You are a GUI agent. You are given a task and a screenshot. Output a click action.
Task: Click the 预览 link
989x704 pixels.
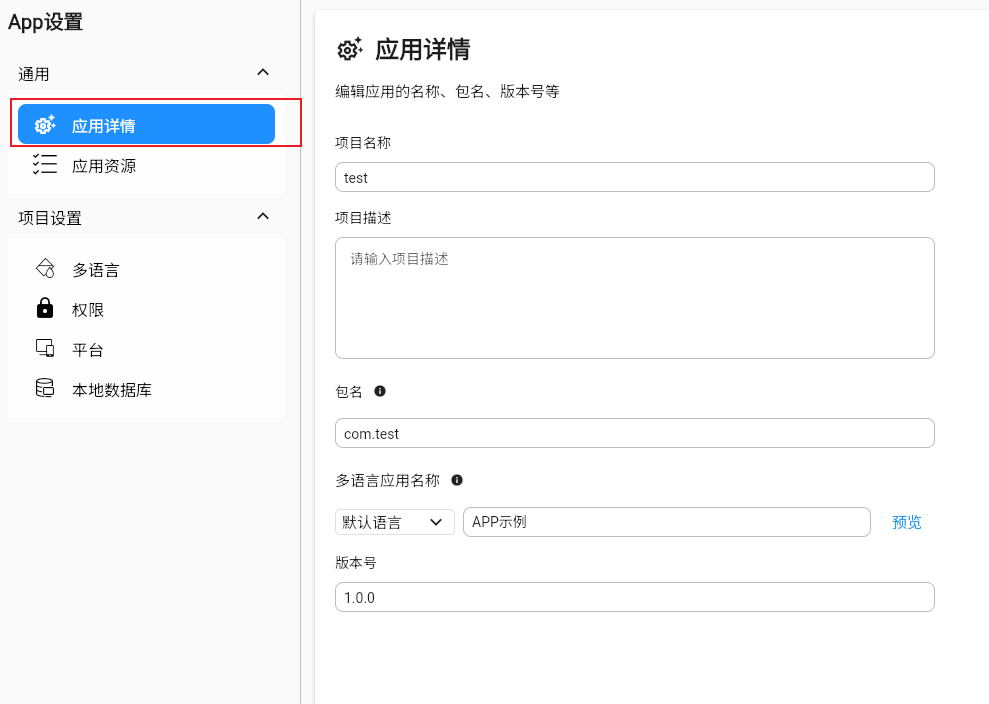906,522
